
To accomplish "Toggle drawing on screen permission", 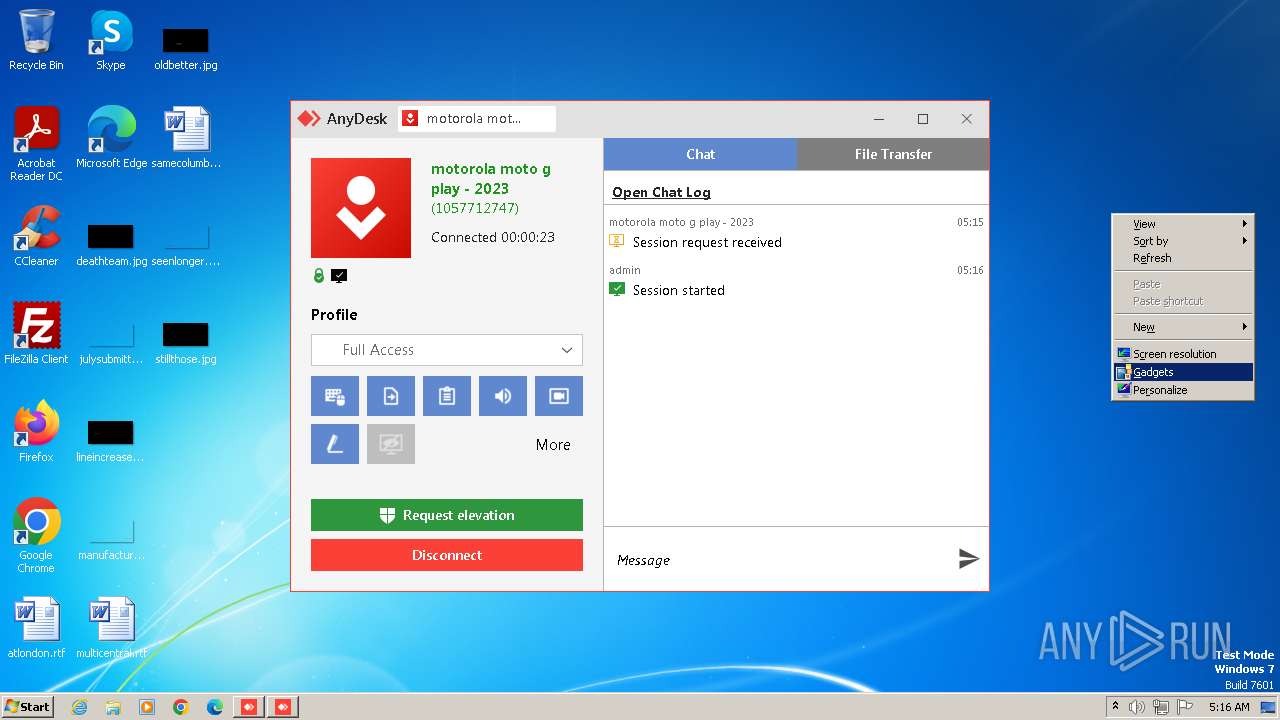I will 335,444.
